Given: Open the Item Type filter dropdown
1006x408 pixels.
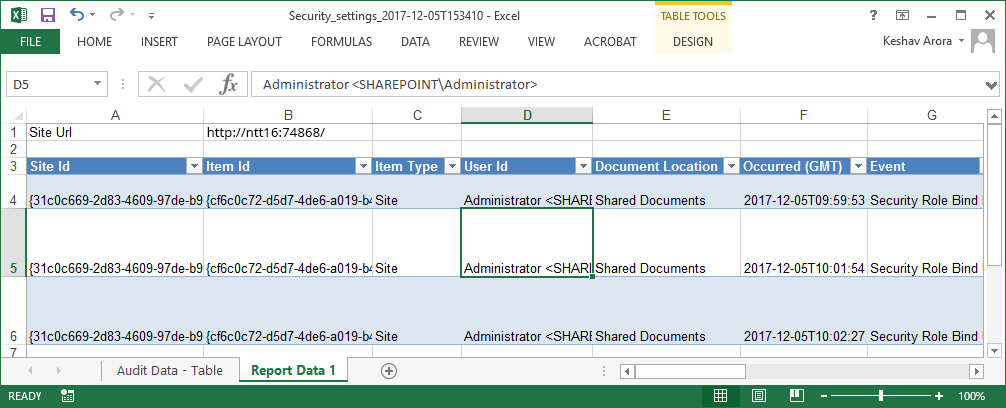Looking at the screenshot, I should coord(452,167).
